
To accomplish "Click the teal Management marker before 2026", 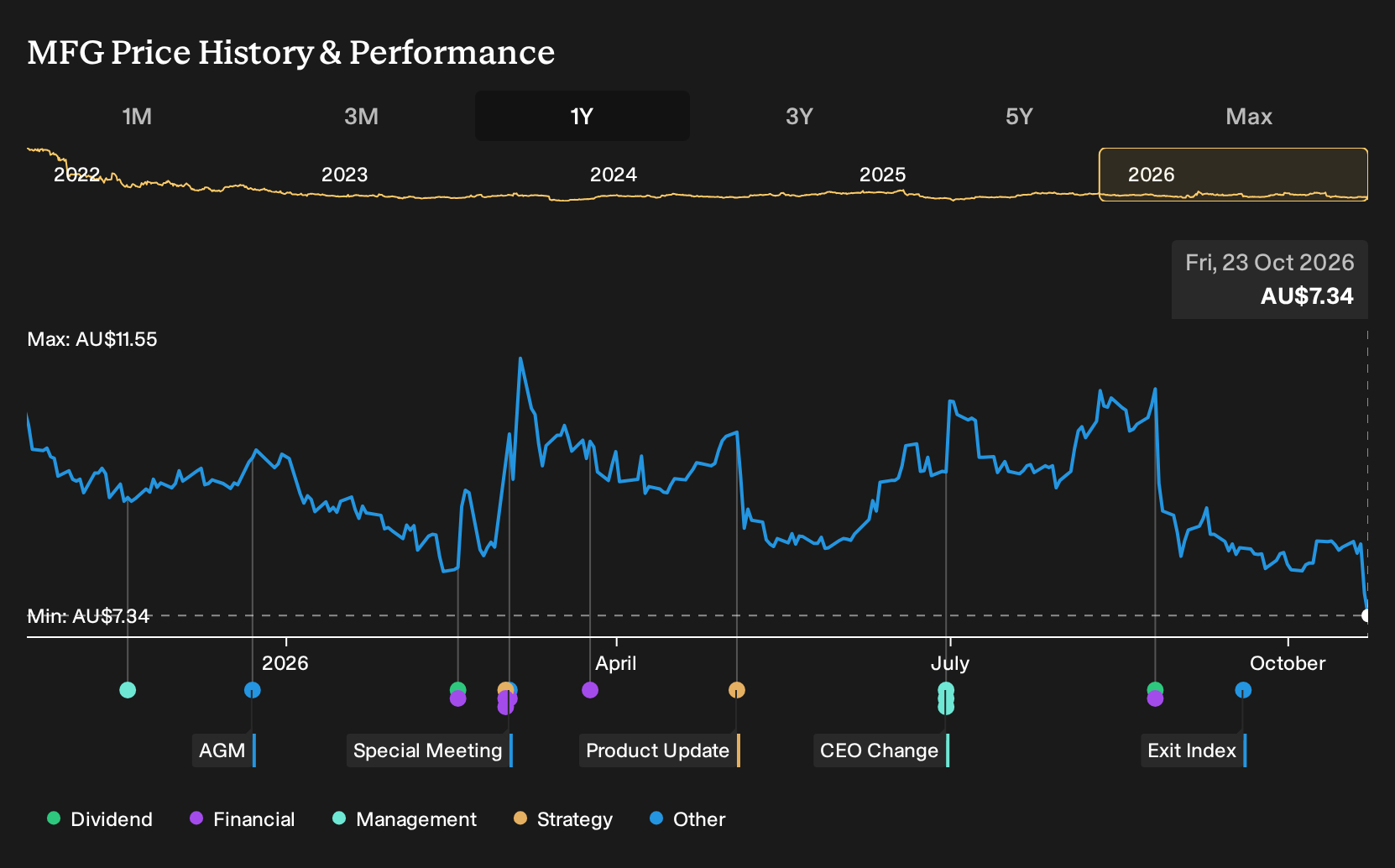I will (128, 690).
